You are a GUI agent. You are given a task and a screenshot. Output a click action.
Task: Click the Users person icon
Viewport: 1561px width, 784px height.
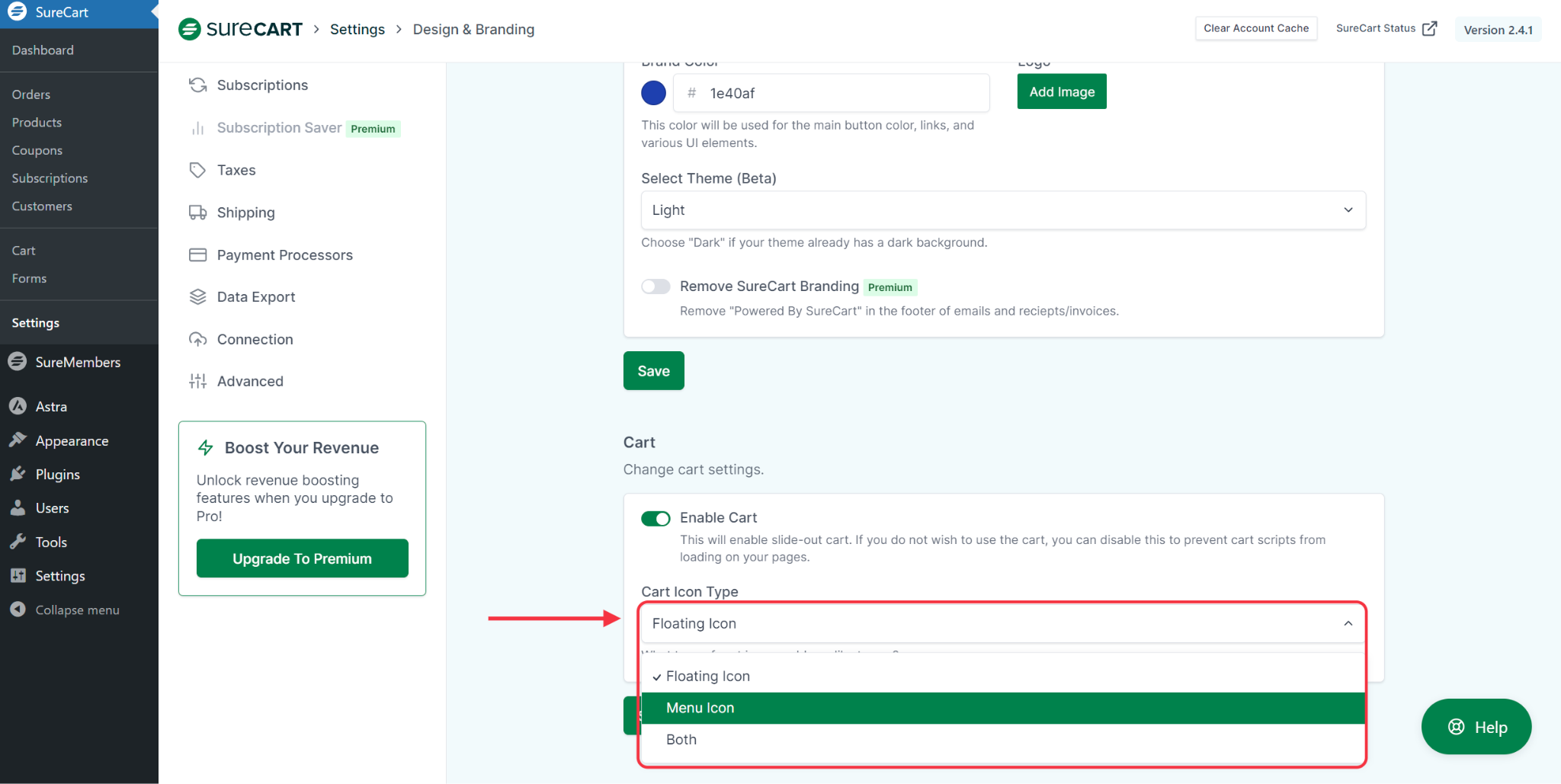[18, 507]
